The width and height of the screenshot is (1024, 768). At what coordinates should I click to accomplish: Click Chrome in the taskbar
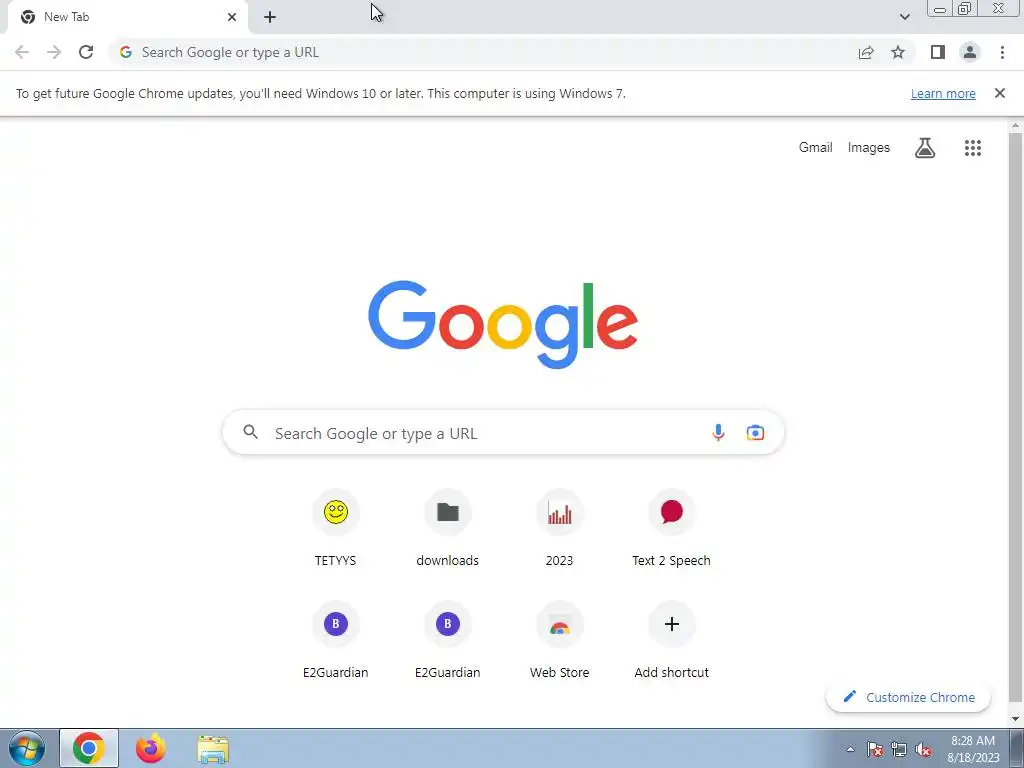(89, 748)
